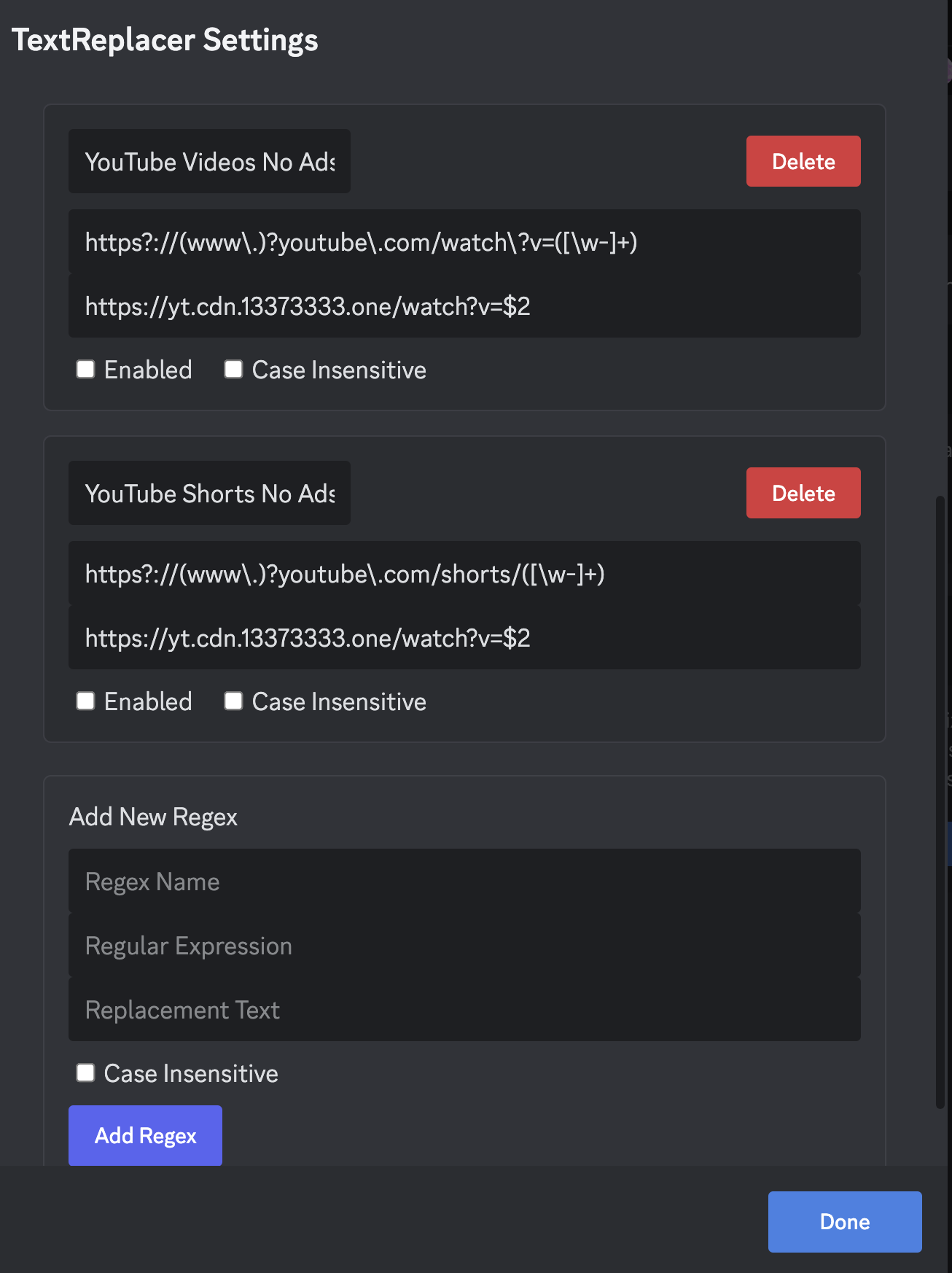Image resolution: width=952 pixels, height=1273 pixels.
Task: Edit the YouTube Videos No Ads name field
Action: click(209, 161)
